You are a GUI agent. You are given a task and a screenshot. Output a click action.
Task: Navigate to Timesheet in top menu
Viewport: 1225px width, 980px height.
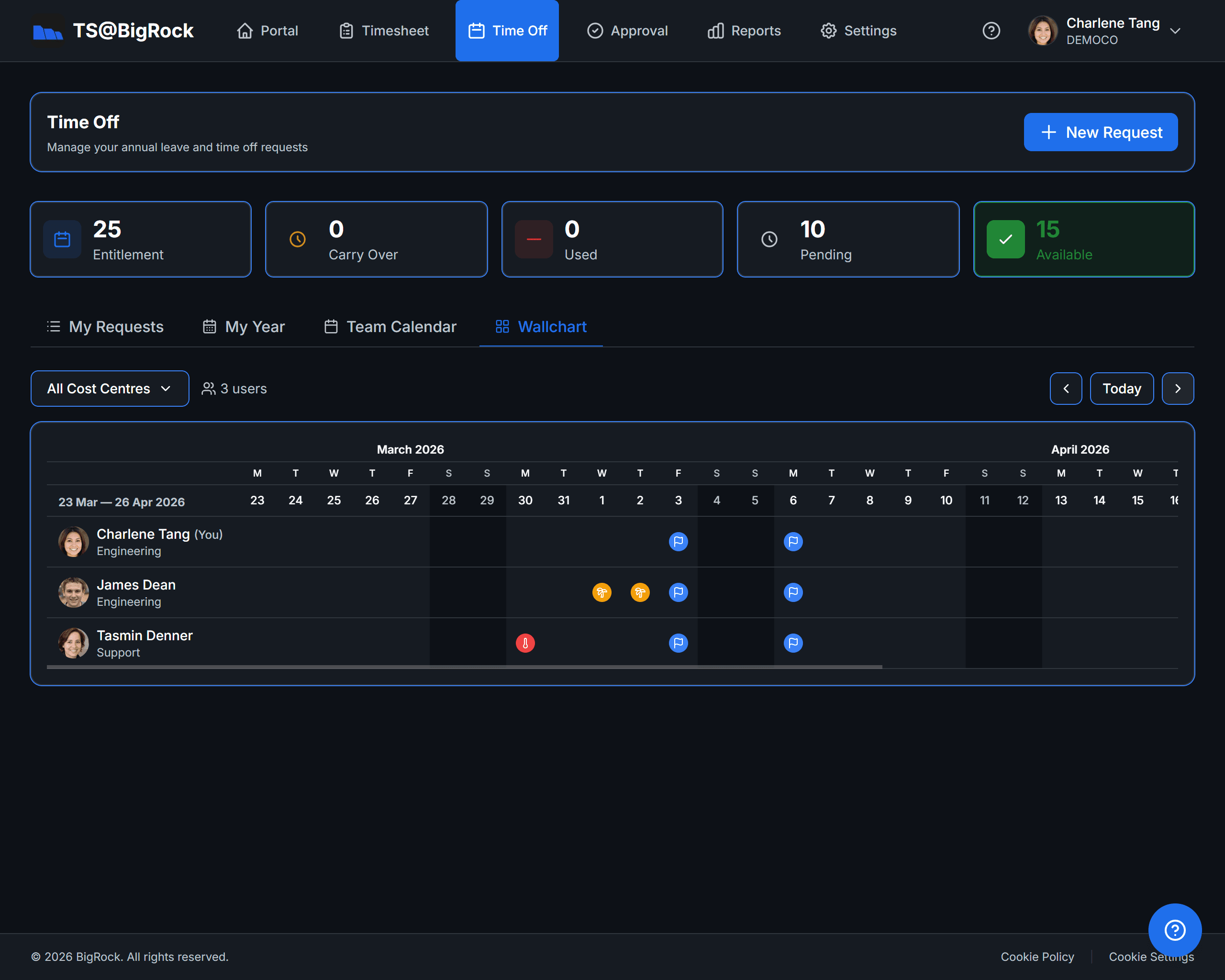pyautogui.click(x=384, y=31)
